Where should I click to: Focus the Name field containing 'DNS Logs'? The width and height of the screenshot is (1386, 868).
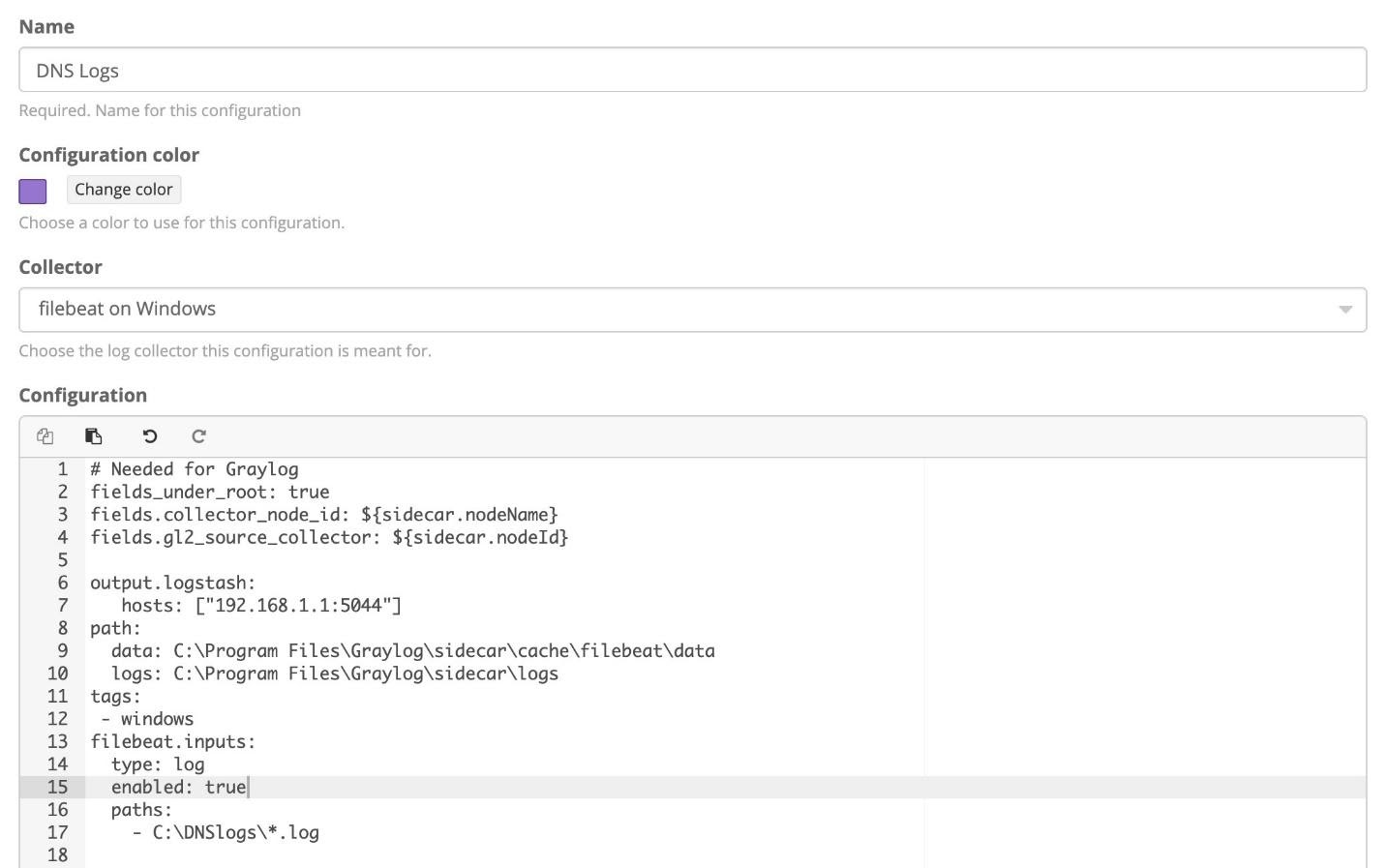(x=692, y=71)
